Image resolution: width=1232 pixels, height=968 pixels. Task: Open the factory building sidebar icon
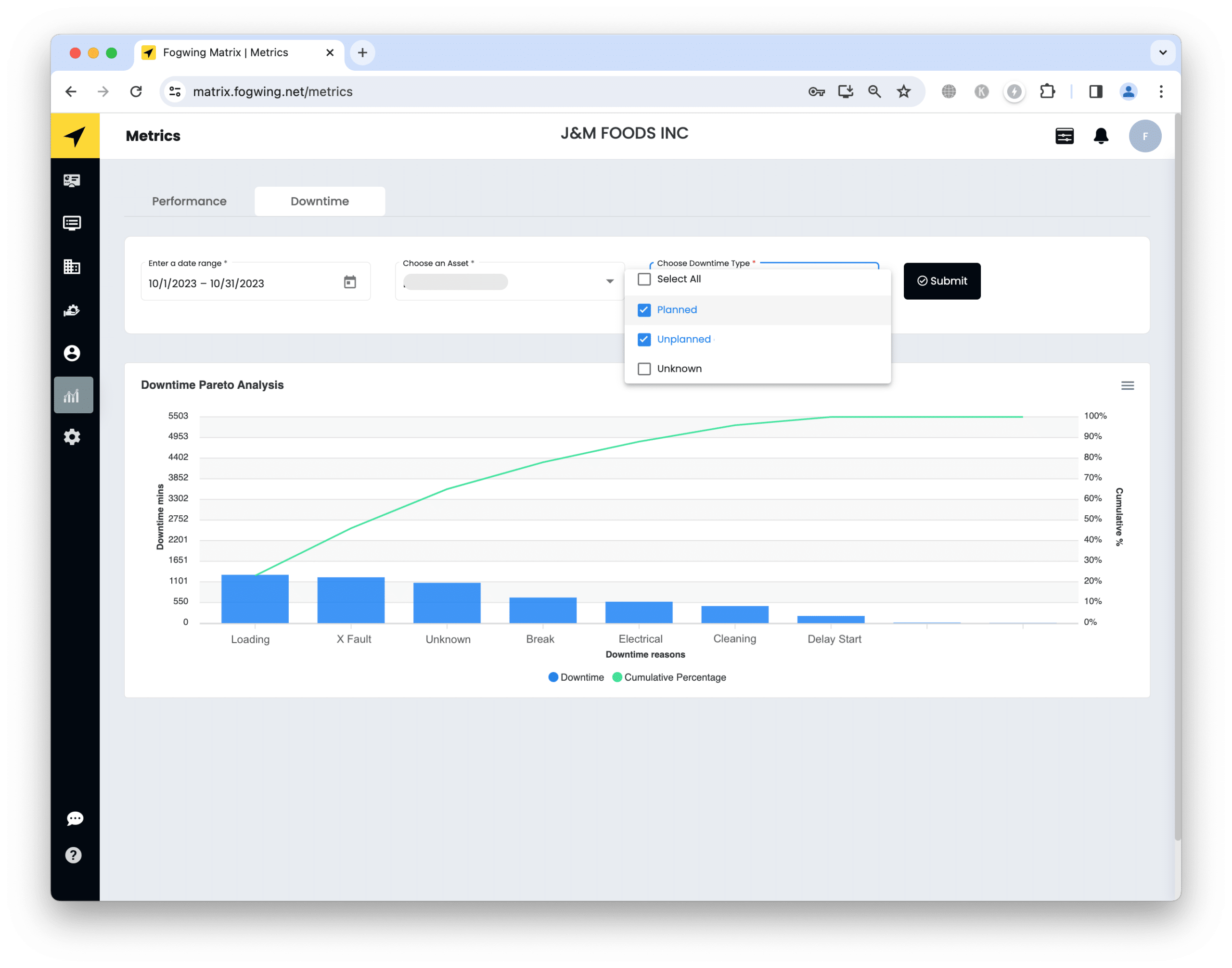(72, 267)
